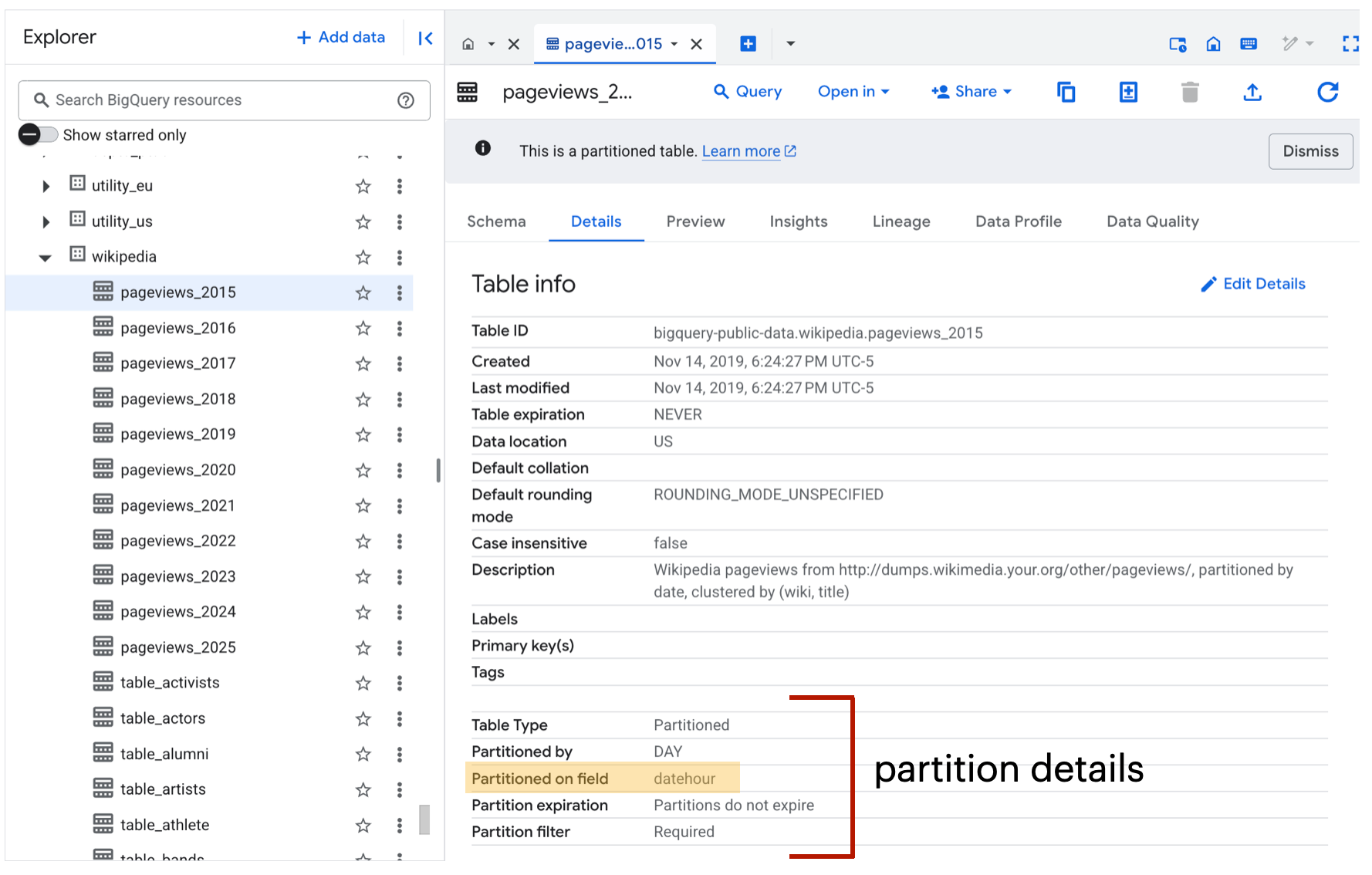Expand the utility_eu dataset
The image size is (1372, 875).
point(46,187)
